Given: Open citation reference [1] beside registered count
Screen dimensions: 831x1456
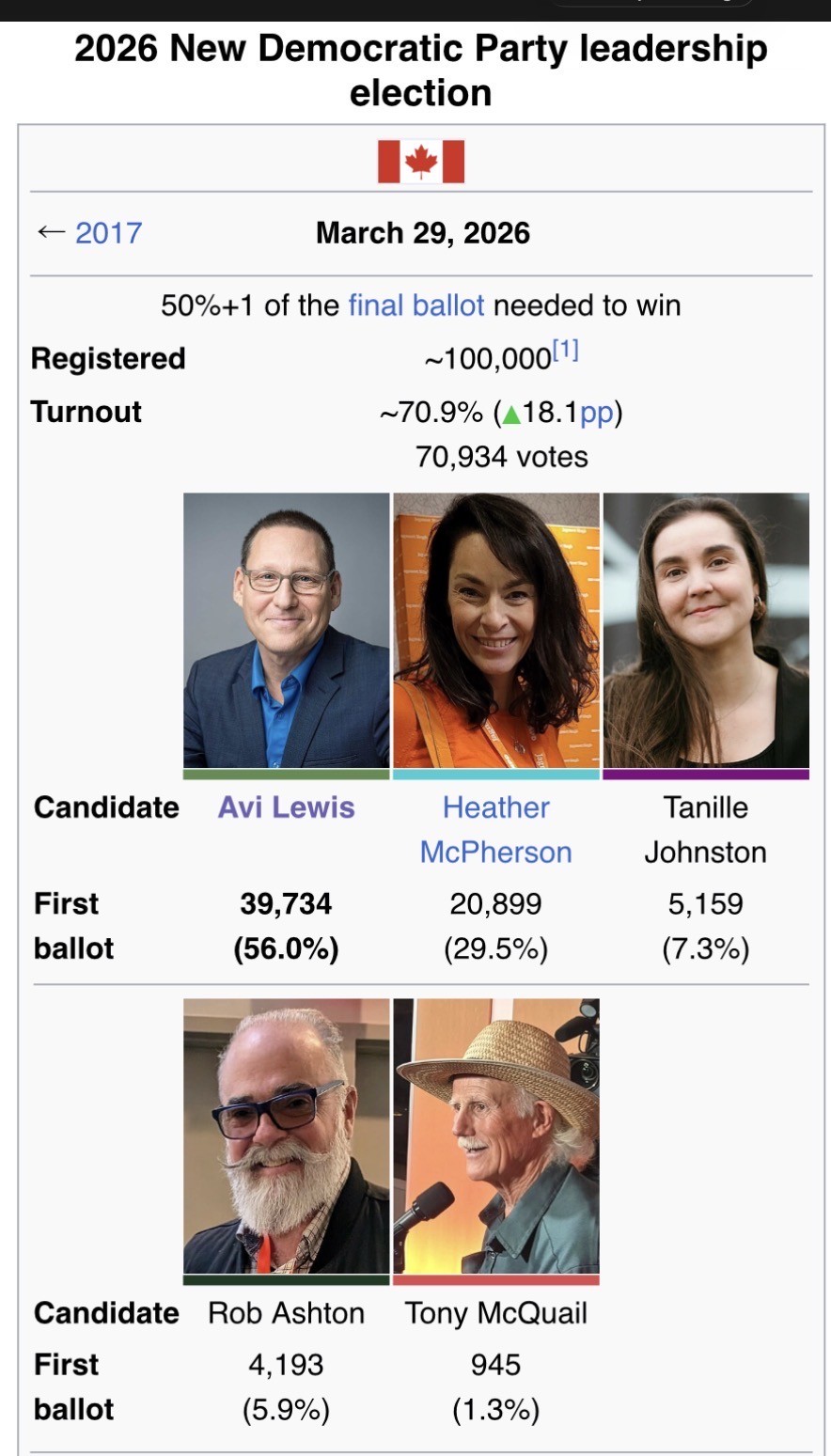Looking at the screenshot, I should pos(566,352).
